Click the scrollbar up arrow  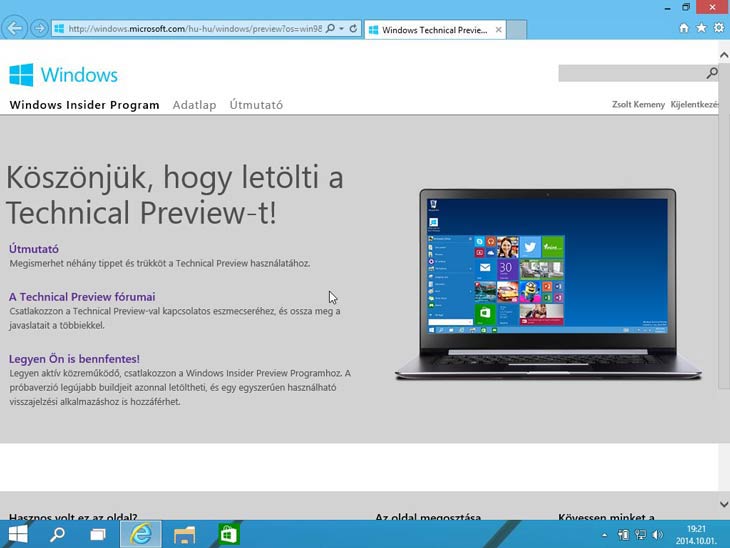(x=724, y=55)
